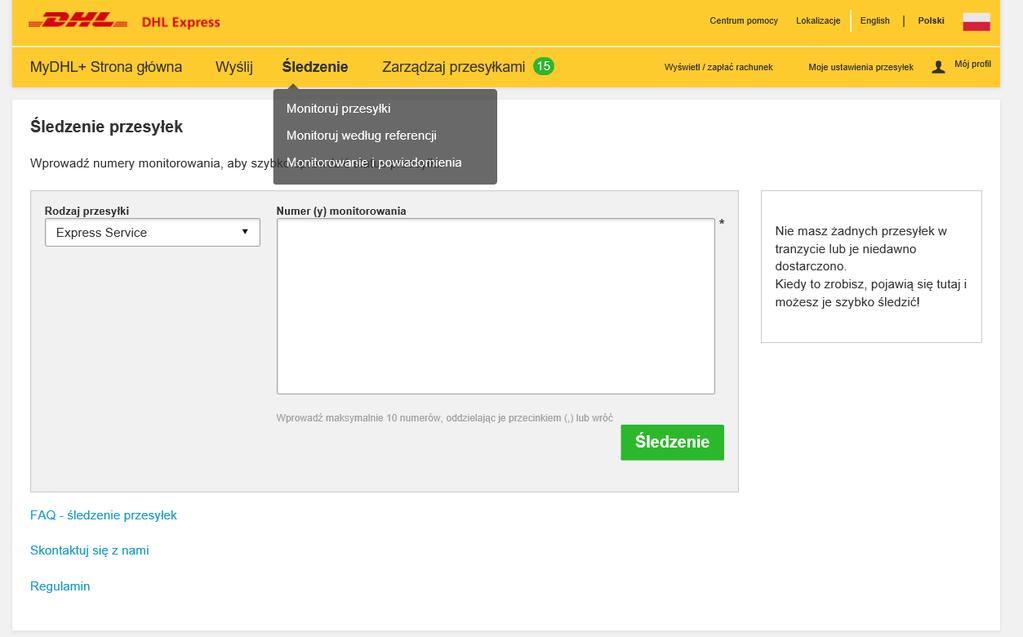Open Zarządzaj przesyłkami tab

pos(453,67)
